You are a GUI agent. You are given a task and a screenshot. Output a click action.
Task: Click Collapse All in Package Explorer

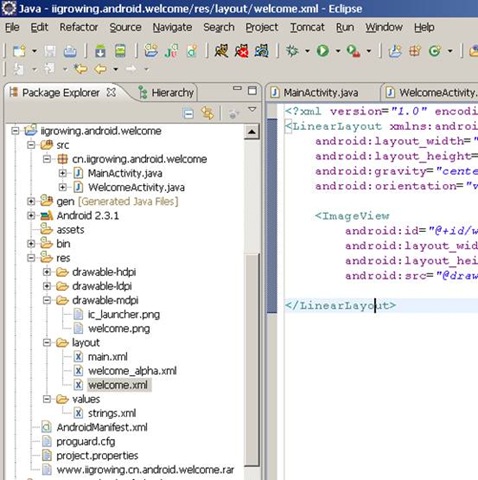[188, 114]
